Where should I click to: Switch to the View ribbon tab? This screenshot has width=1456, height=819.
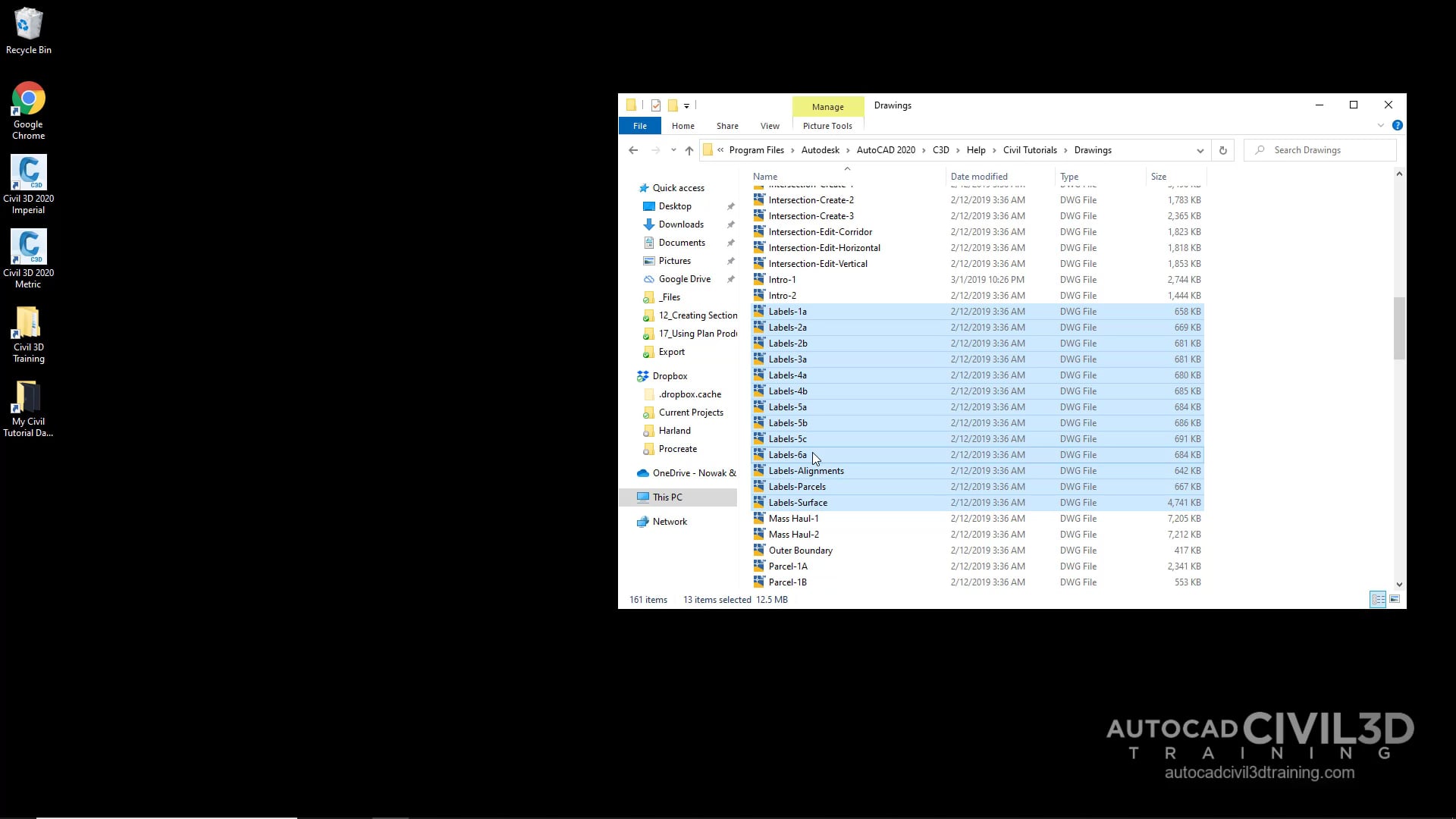(x=769, y=126)
